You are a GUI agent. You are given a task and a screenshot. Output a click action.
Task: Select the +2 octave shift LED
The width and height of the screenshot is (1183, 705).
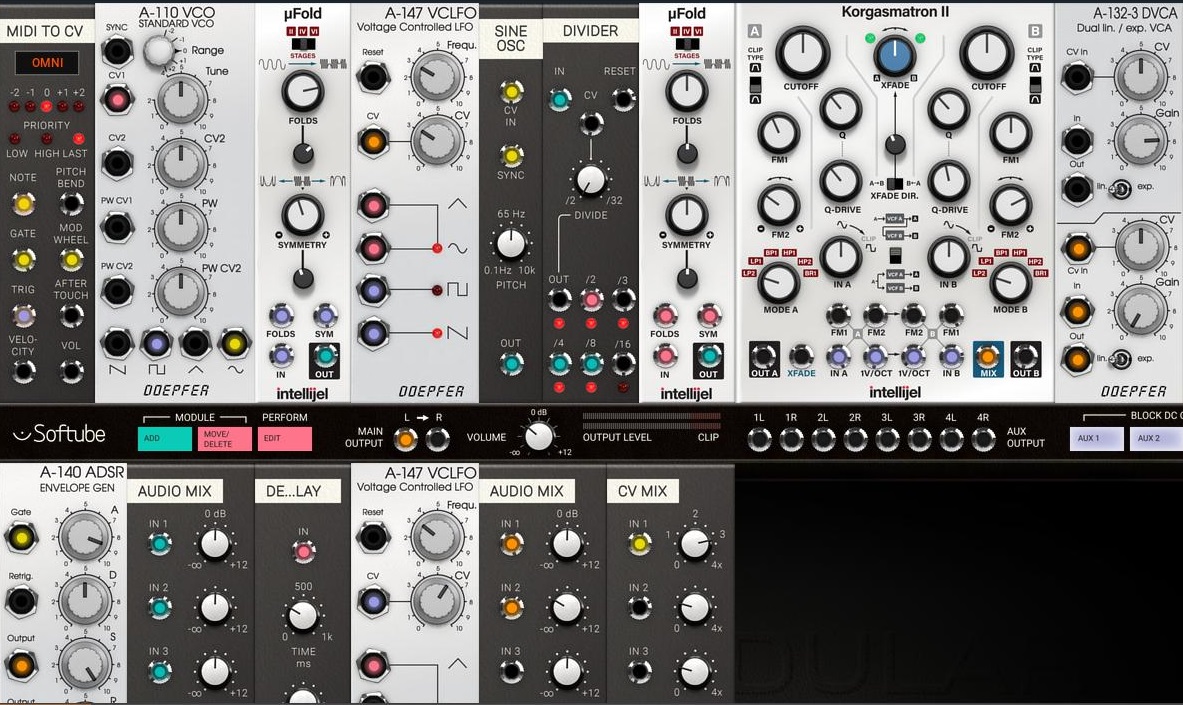pyautogui.click(x=78, y=106)
